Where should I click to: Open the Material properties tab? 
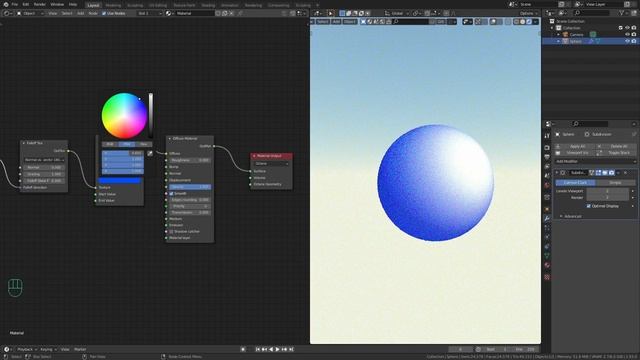[x=547, y=266]
